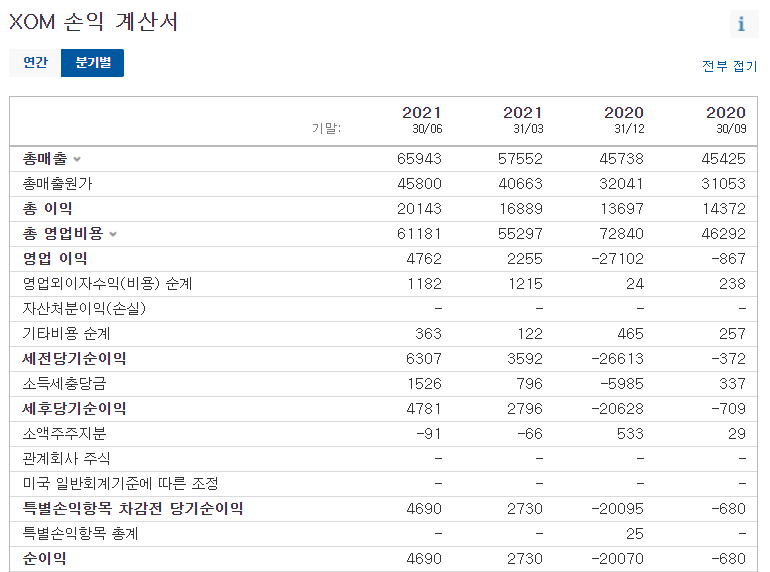The image size is (770, 572).
Task: Click 소득세충당금 row label
Action: 64,383
